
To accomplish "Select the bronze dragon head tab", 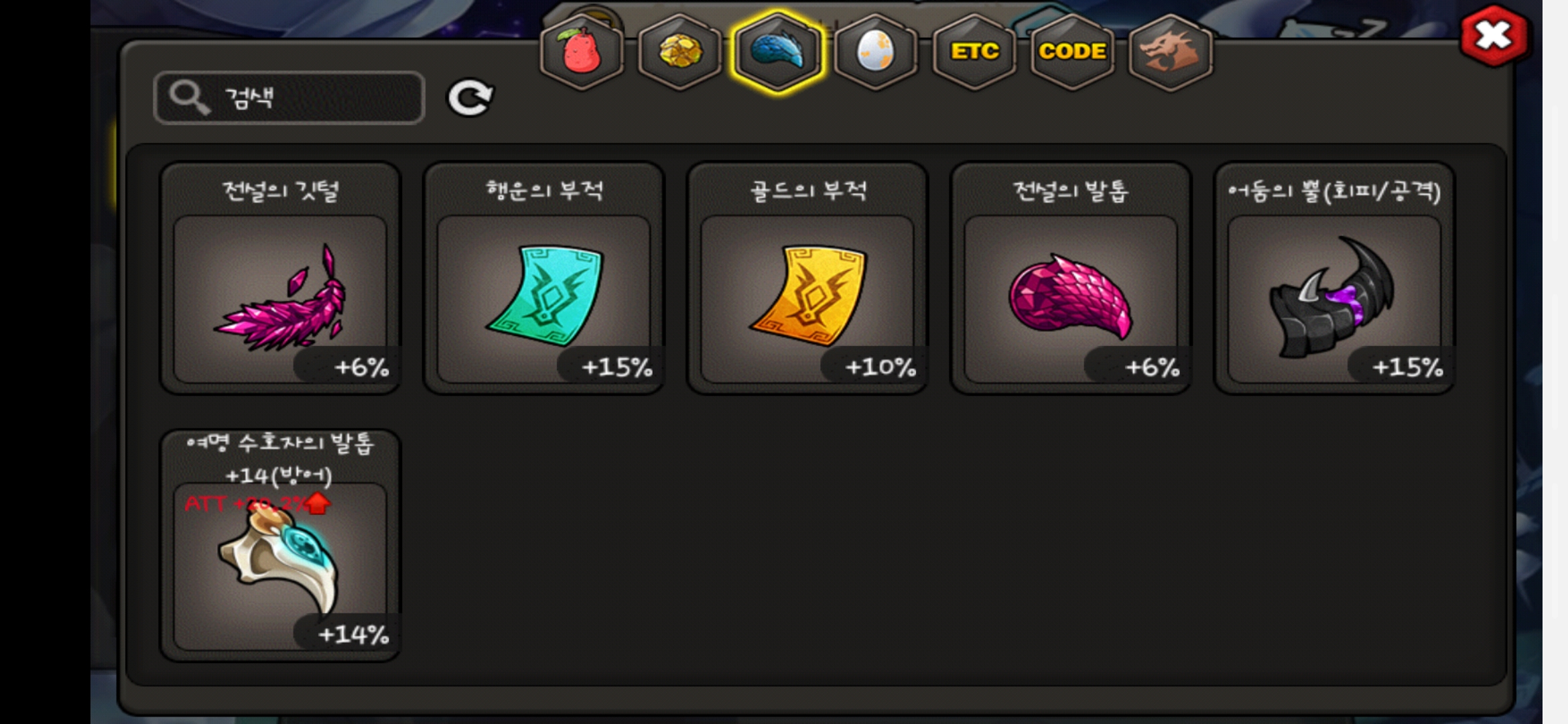I will [x=1170, y=52].
